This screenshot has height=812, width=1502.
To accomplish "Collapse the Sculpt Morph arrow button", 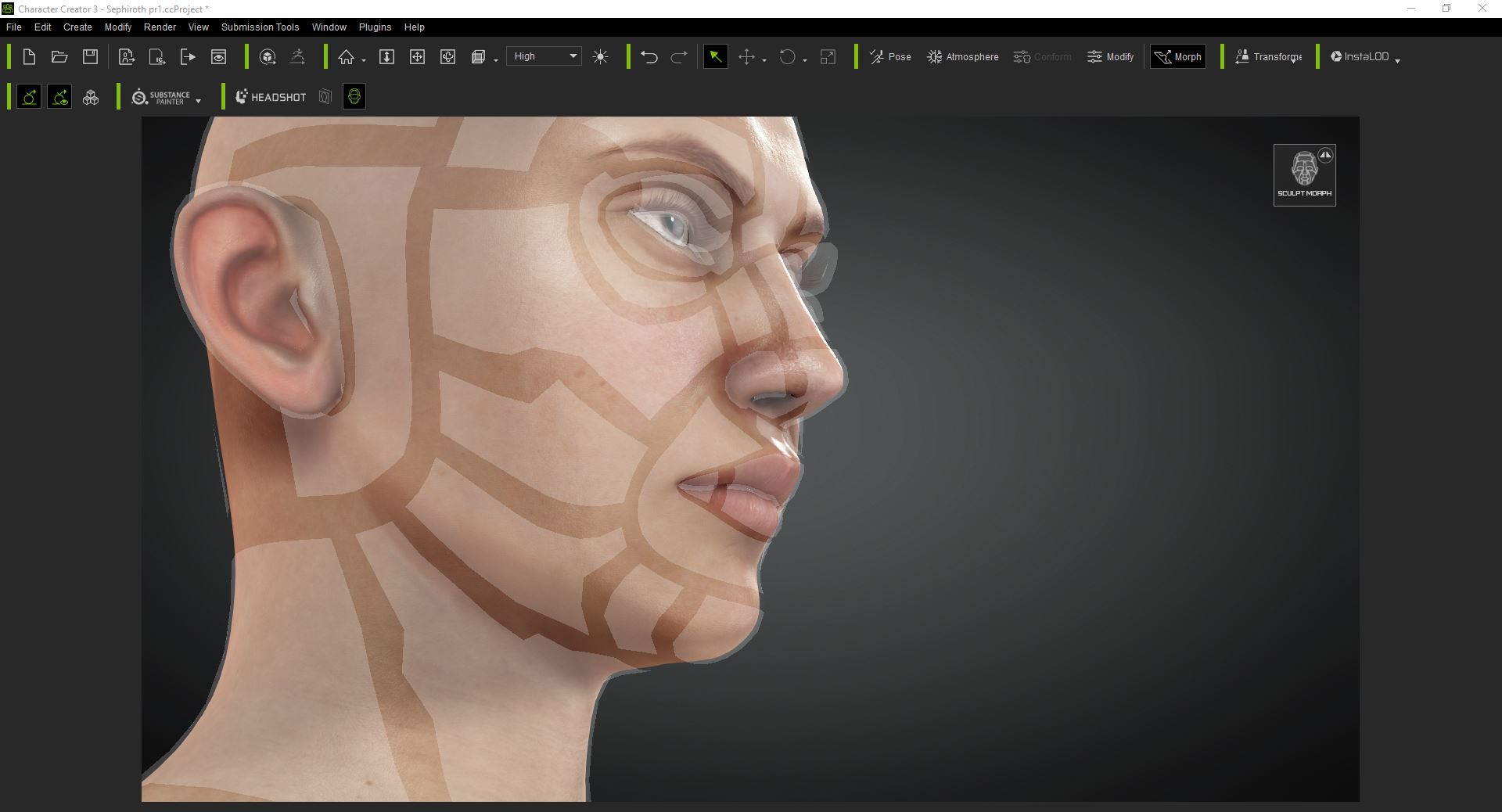I will click(1325, 155).
